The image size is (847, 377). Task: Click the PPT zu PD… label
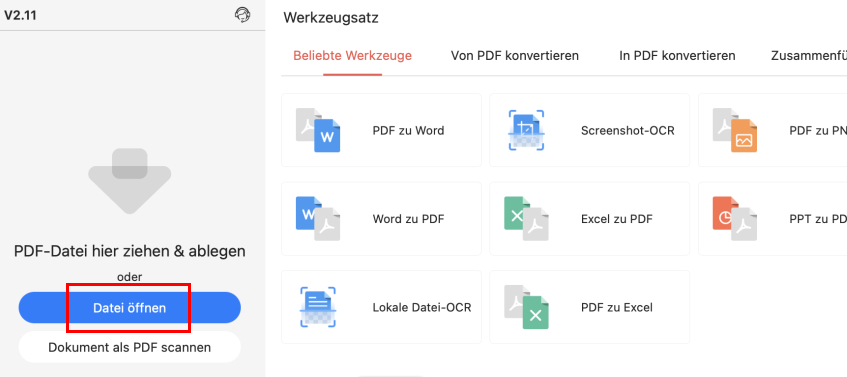(818, 219)
